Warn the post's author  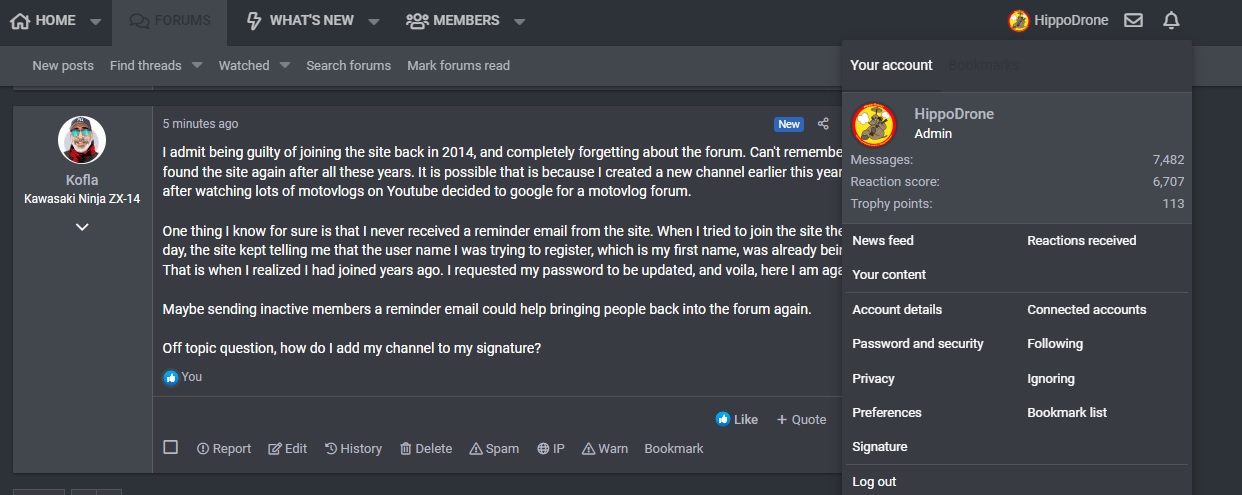coord(605,449)
